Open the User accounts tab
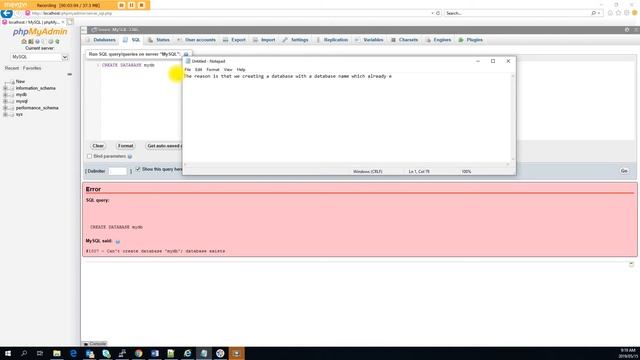Image resolution: width=640 pixels, height=360 pixels. click(x=196, y=40)
